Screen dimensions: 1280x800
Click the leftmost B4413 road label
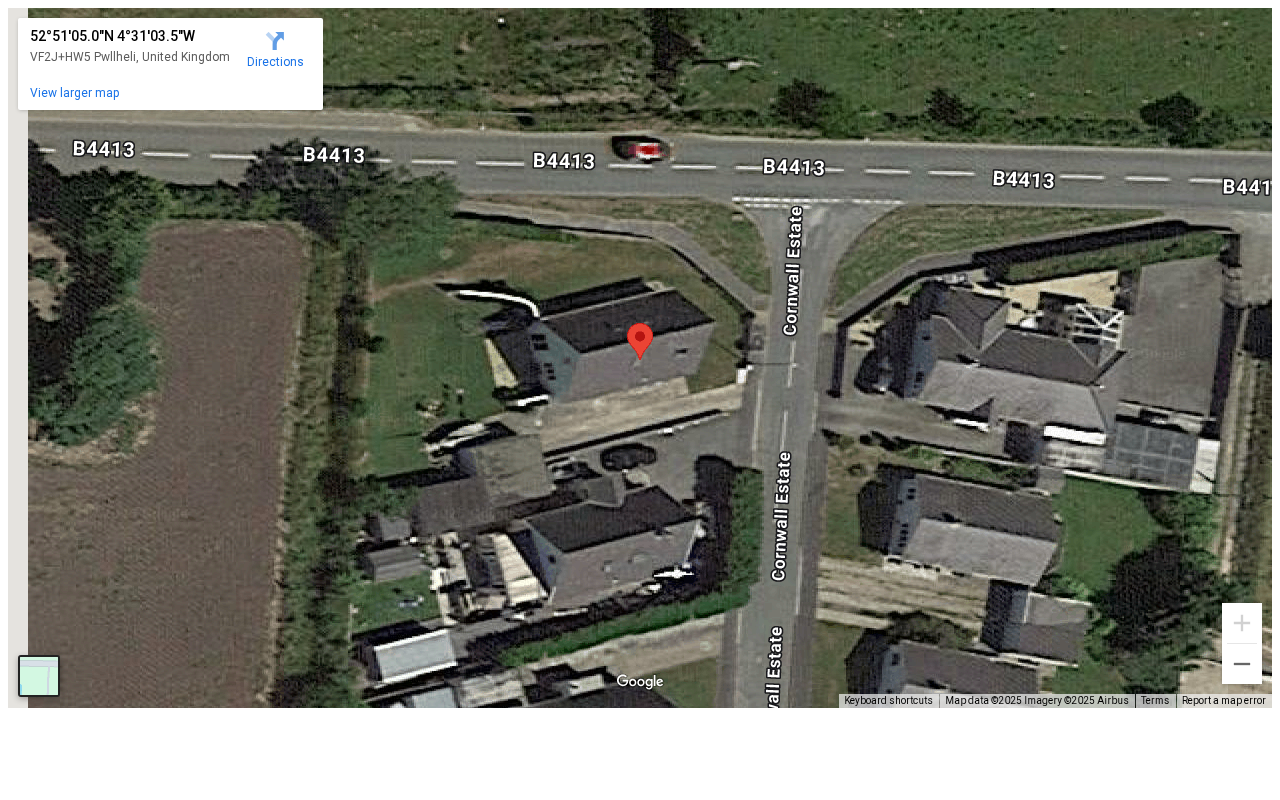(104, 149)
